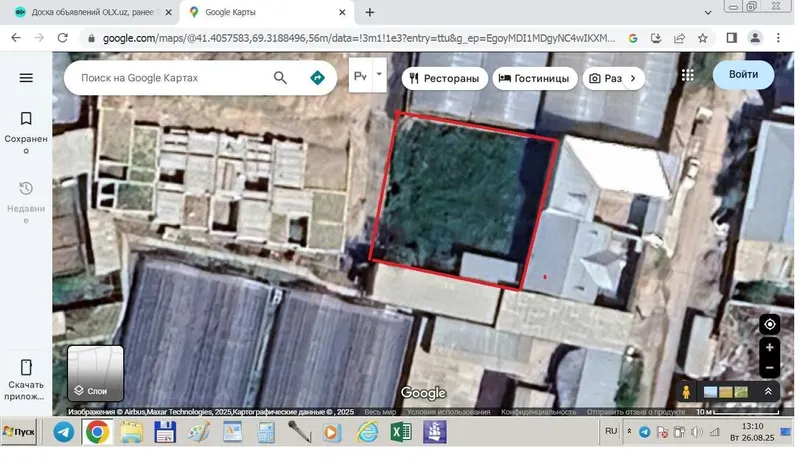The width and height of the screenshot is (800, 465).
Task: Bookmark page with the star icon
Action: pyautogui.click(x=703, y=38)
